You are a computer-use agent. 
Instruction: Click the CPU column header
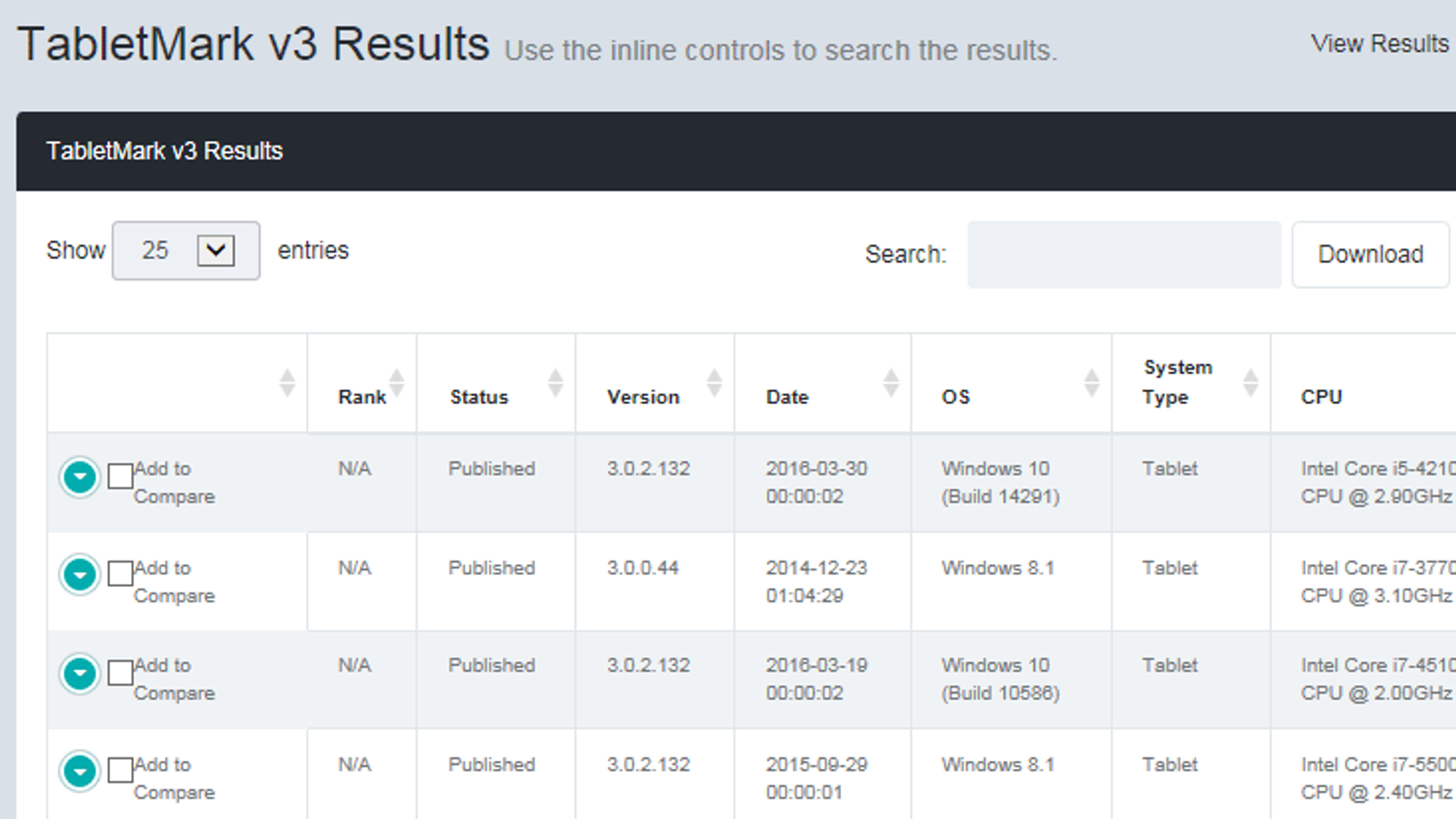coord(1321,397)
